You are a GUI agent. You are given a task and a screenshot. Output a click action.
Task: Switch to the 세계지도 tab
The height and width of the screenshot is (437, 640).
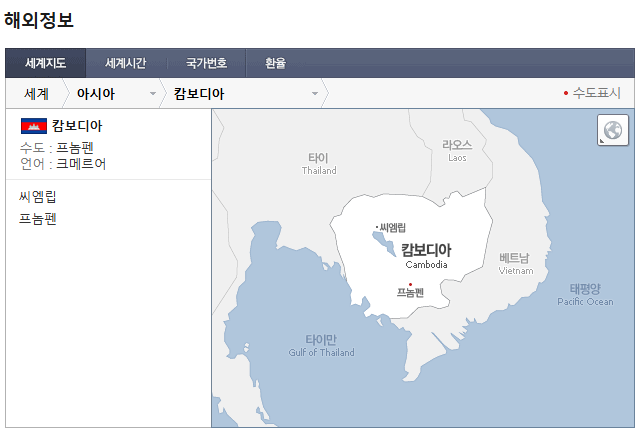(45, 63)
